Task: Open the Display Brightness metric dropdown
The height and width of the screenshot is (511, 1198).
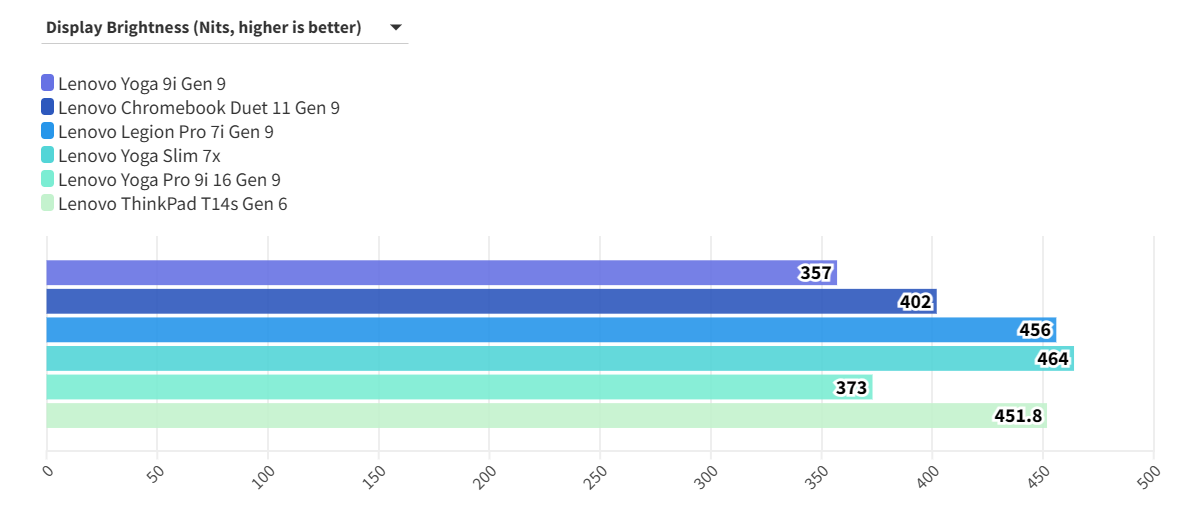Action: pos(204,28)
